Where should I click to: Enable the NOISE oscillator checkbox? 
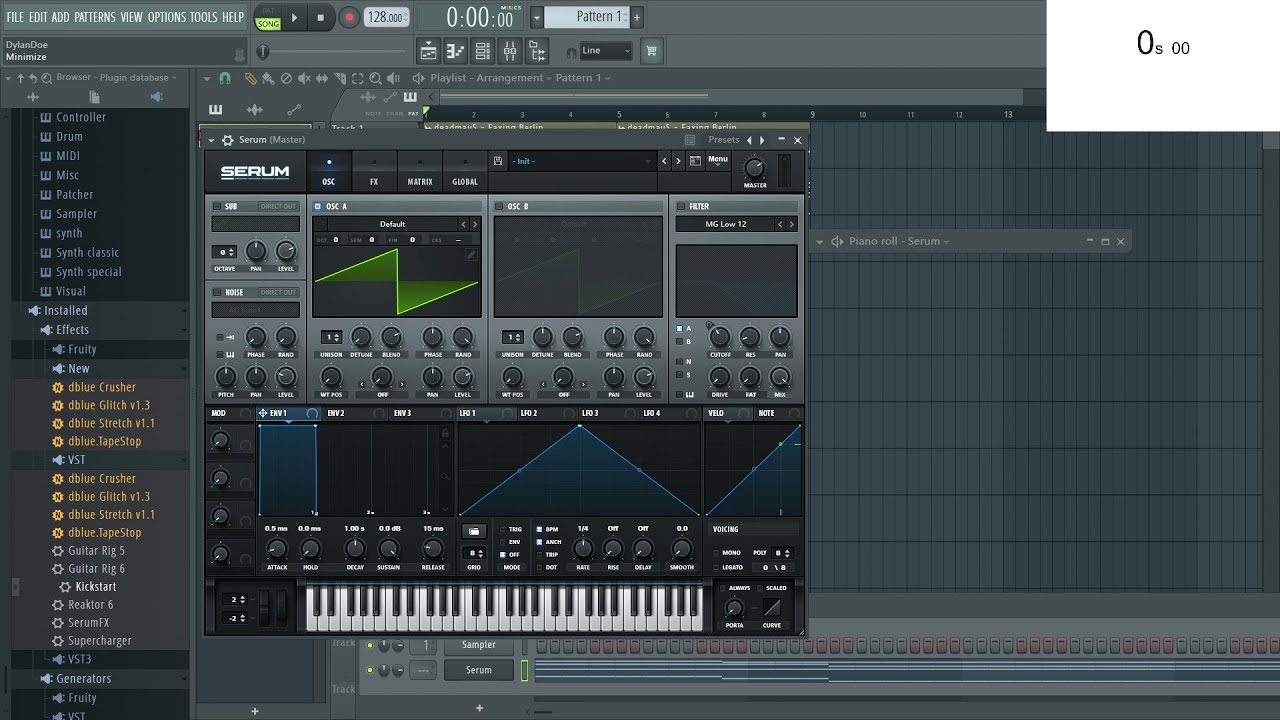[217, 293]
